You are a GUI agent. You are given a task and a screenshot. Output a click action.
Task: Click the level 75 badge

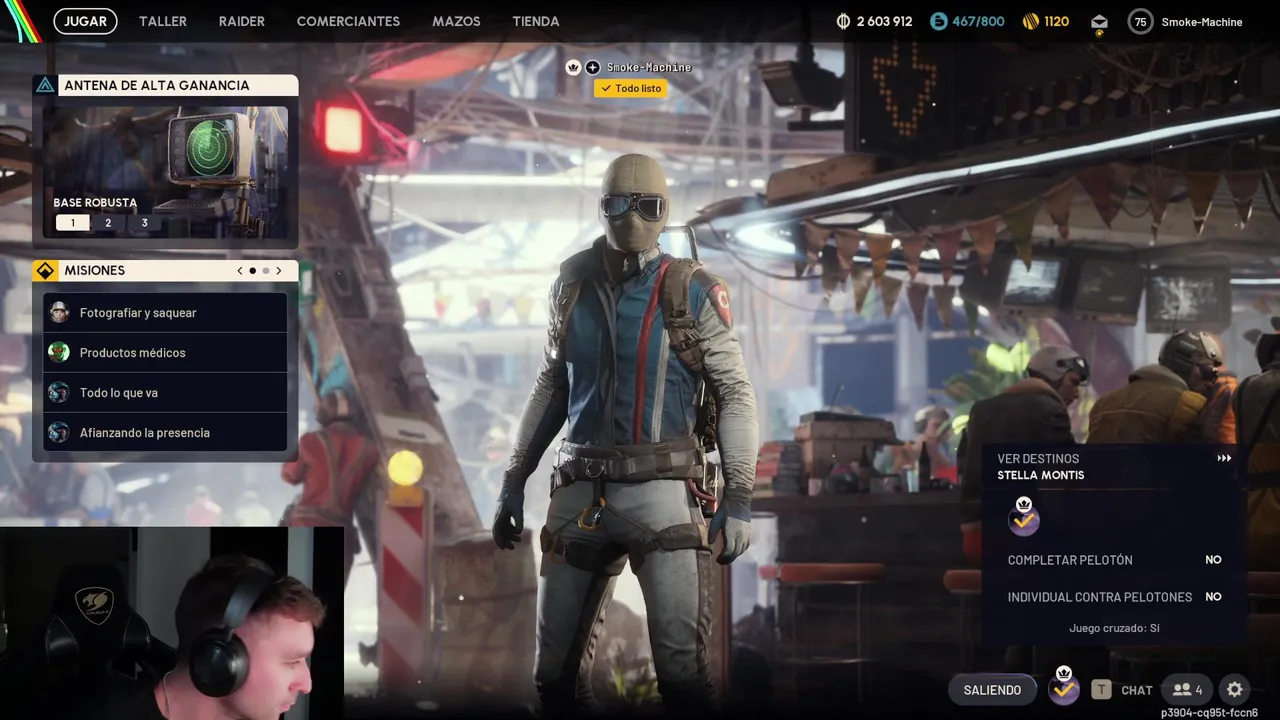pyautogui.click(x=1140, y=21)
